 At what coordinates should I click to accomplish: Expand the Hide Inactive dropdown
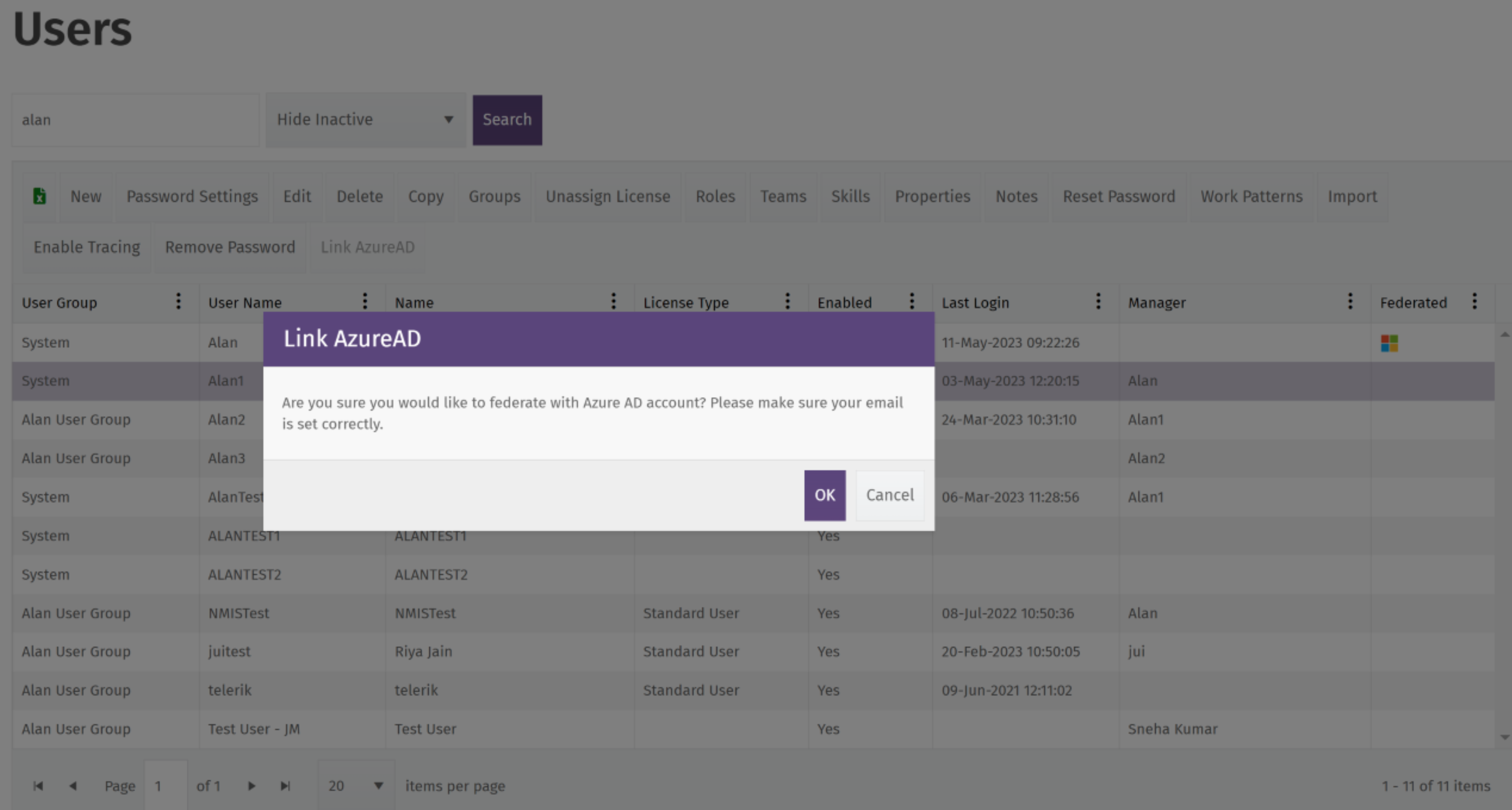pos(365,120)
